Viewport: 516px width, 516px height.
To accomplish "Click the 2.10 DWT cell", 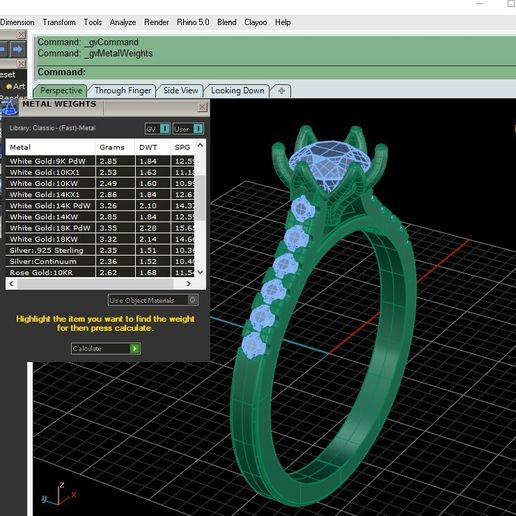I will (x=152, y=206).
